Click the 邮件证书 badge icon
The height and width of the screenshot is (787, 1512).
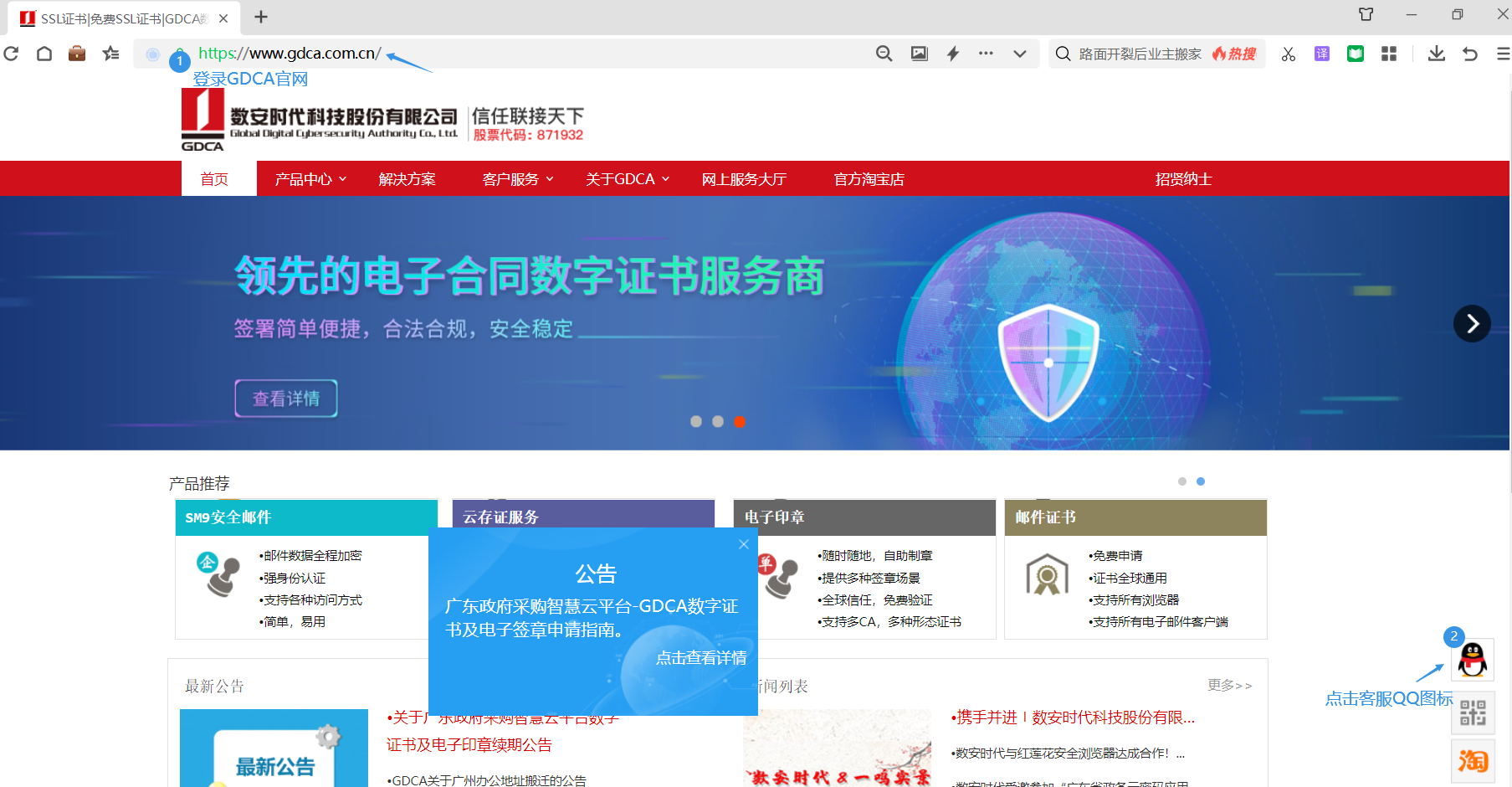point(1047,574)
